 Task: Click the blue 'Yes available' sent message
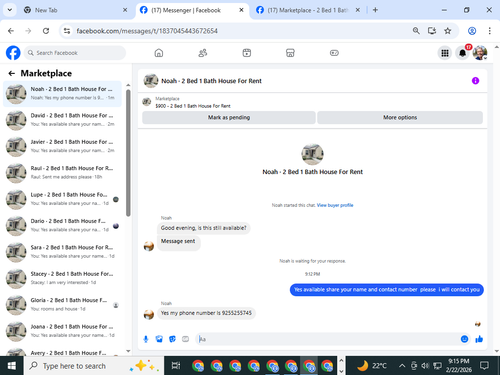(x=387, y=290)
